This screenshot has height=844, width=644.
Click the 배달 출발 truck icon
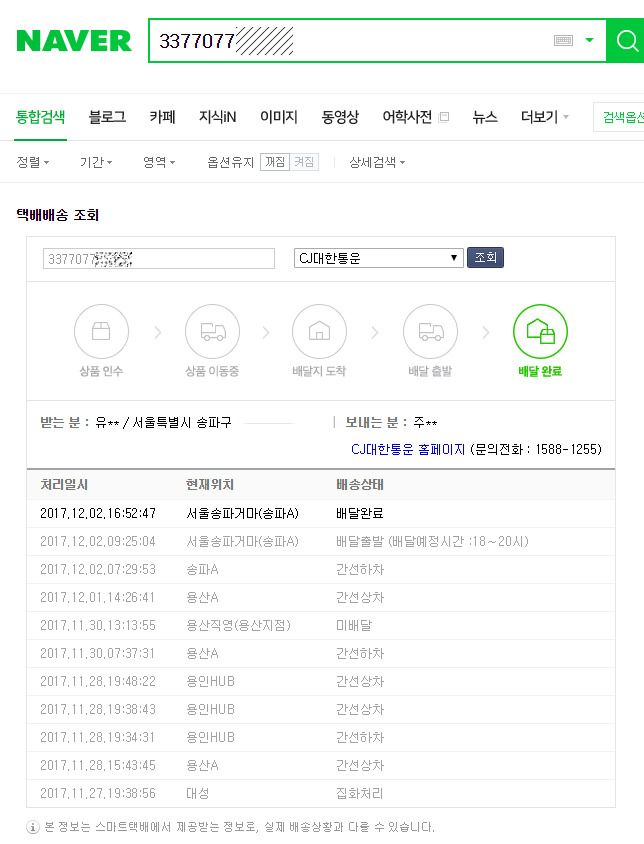click(430, 331)
